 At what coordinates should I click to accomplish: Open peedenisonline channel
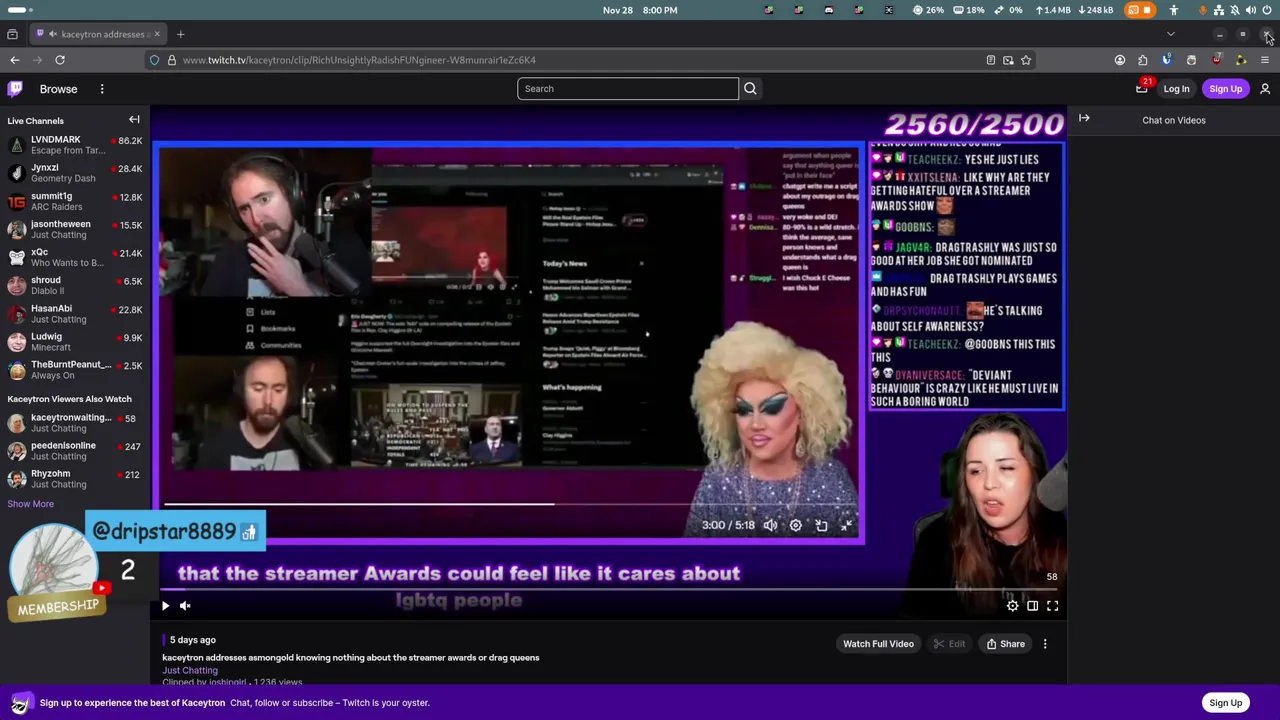tap(75, 451)
